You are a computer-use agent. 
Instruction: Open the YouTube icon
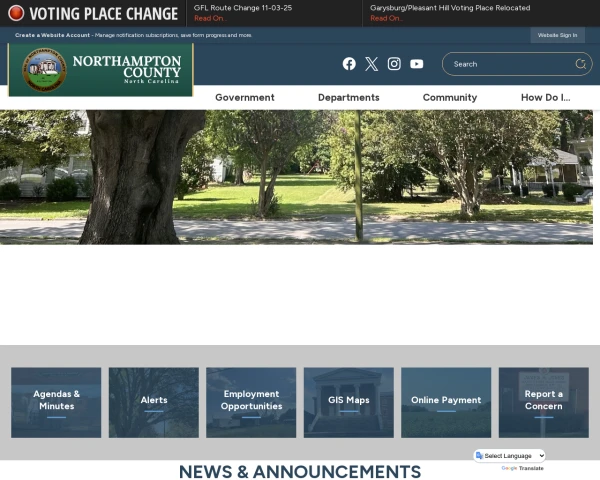417,64
